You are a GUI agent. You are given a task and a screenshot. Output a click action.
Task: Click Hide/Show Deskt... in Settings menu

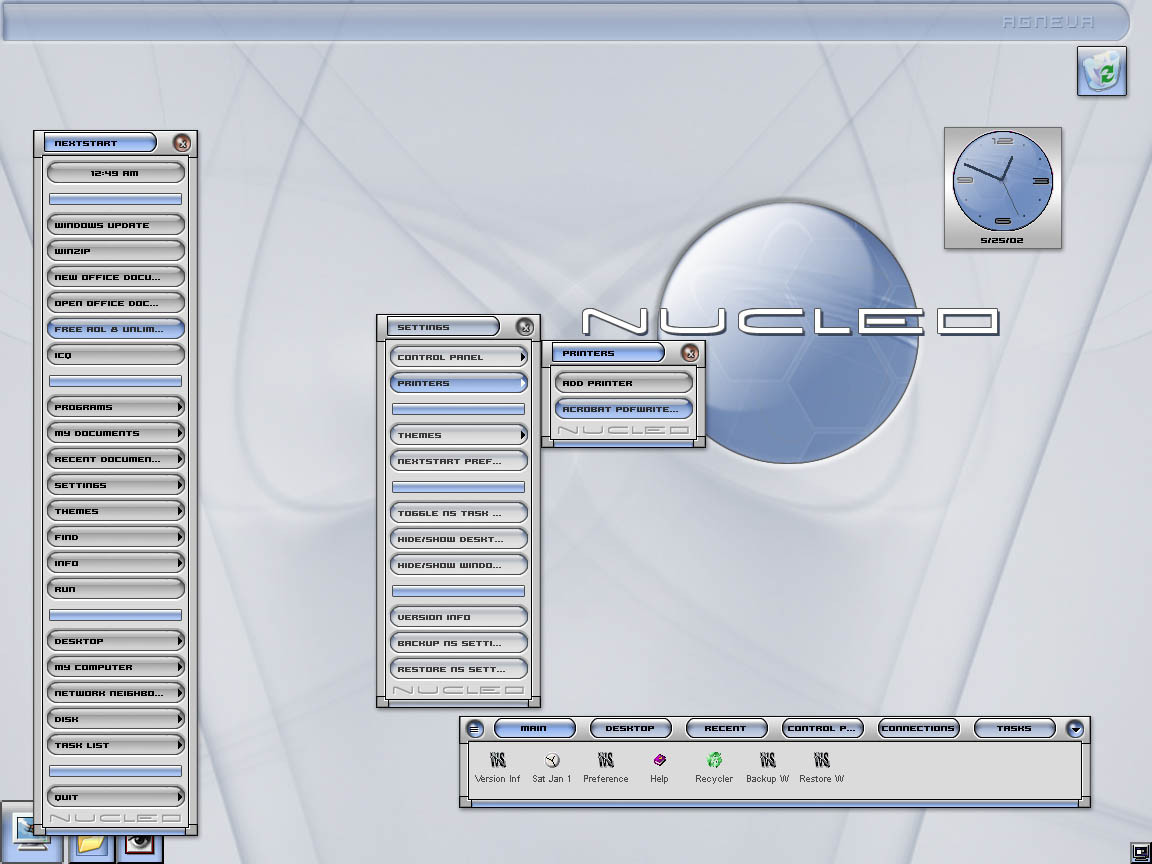pyautogui.click(x=458, y=539)
